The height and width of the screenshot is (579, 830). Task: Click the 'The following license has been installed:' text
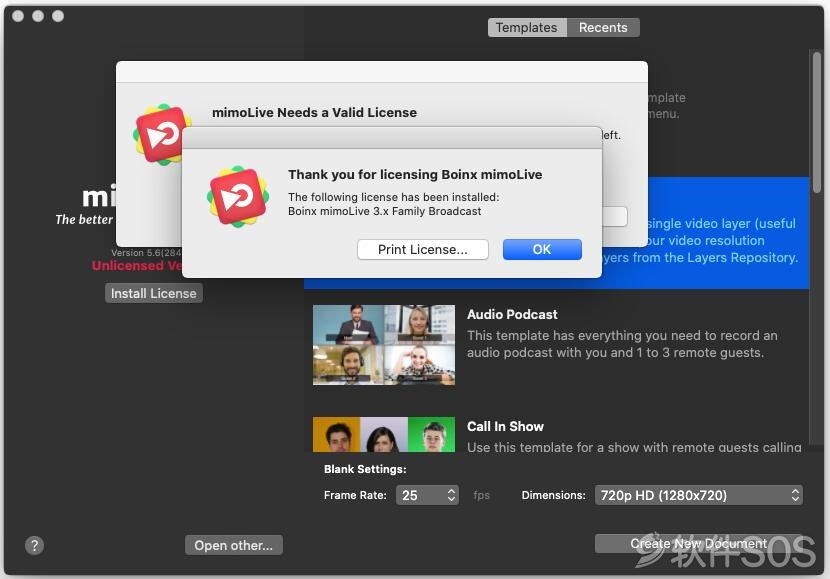pyautogui.click(x=393, y=197)
